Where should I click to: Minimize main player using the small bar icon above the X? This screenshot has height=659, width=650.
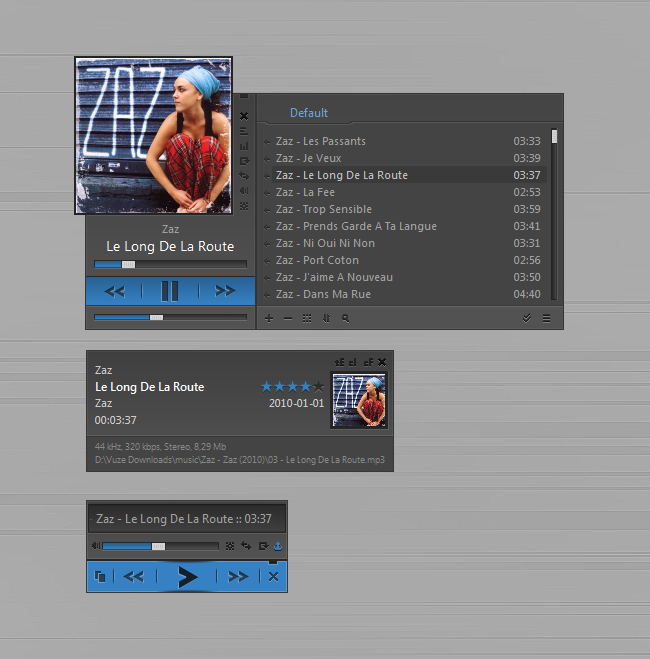(x=244, y=97)
